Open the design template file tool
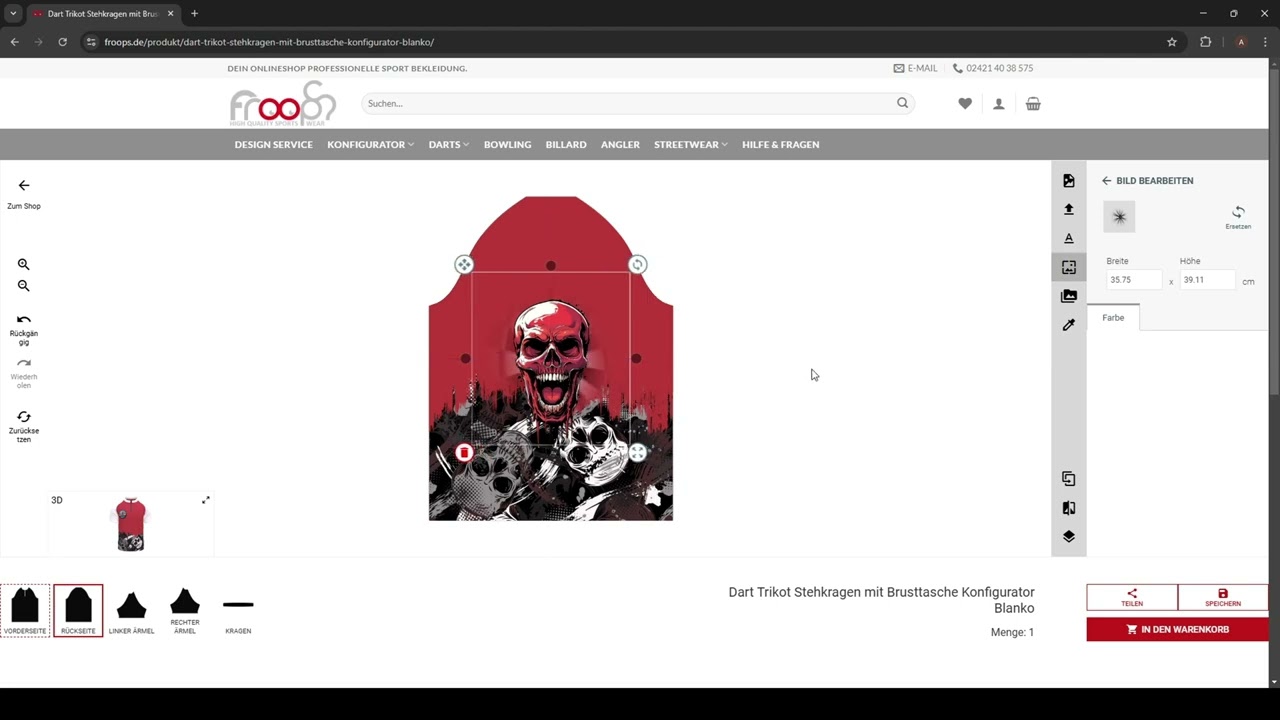 1069,181
